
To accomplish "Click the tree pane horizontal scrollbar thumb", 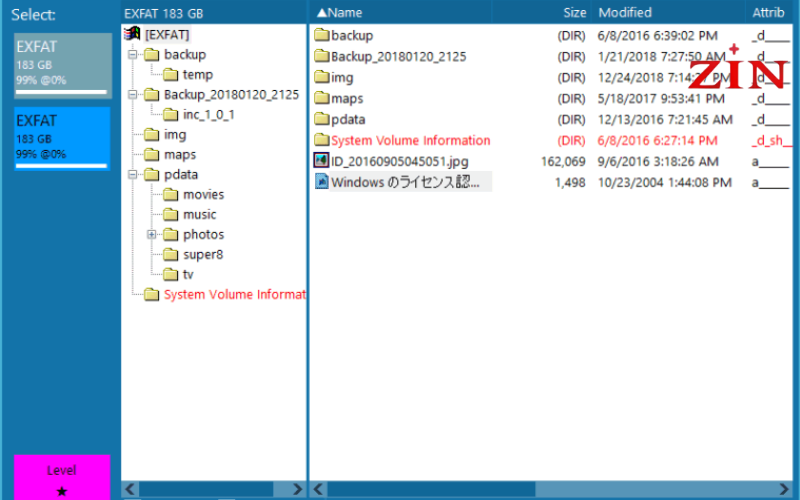I will (x=206, y=489).
